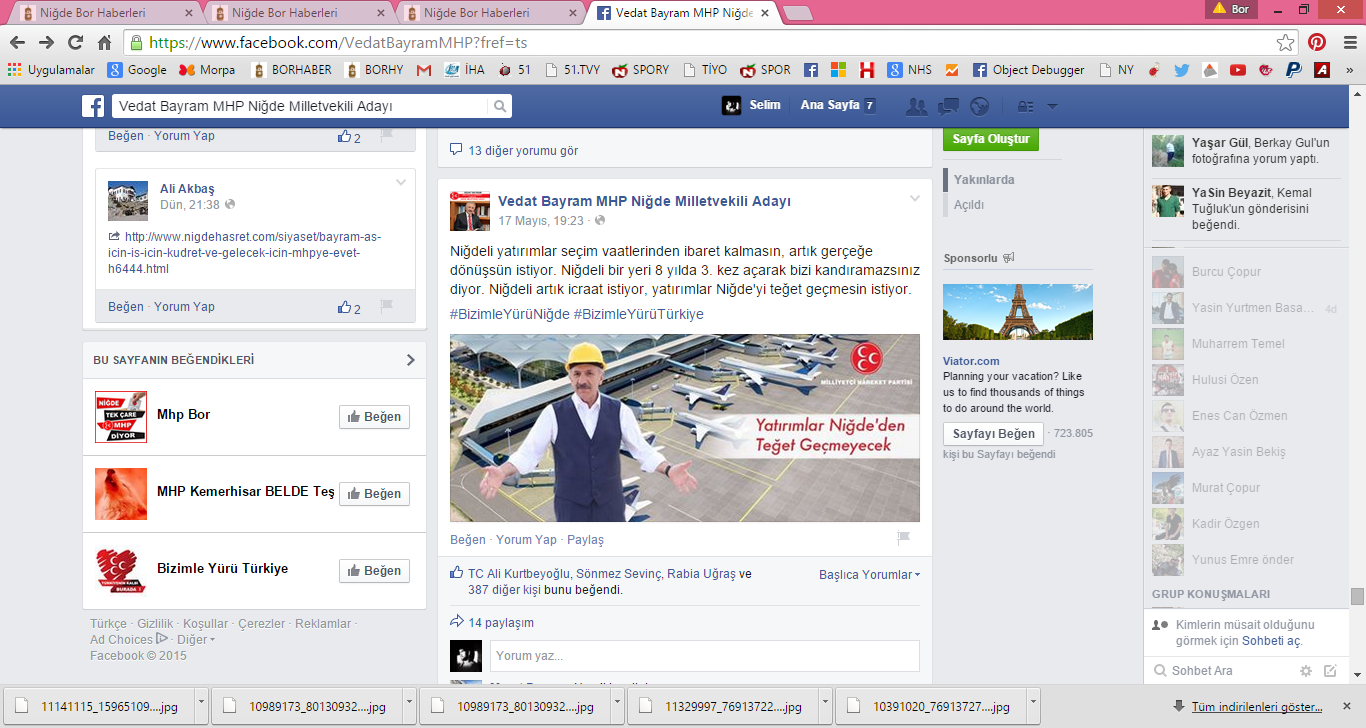Click the 13 diğer yorumu gör link
The image size is (1366, 728).
[522, 151]
